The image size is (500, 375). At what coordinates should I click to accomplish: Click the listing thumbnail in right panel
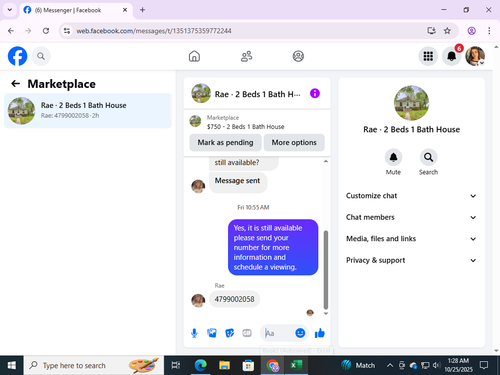point(411,103)
